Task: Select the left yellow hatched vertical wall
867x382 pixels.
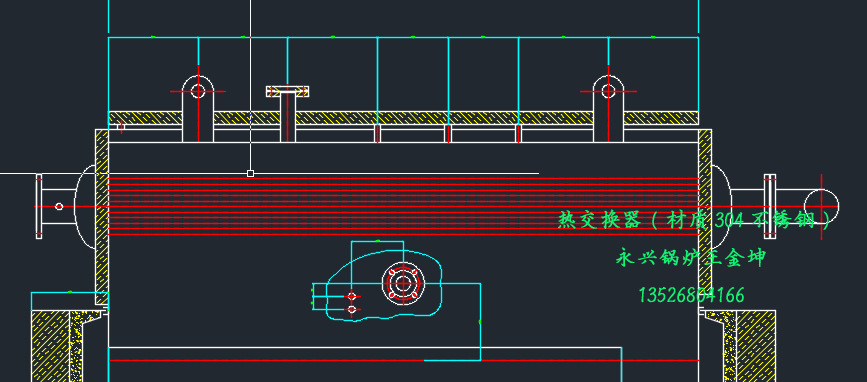Action: click(x=102, y=217)
